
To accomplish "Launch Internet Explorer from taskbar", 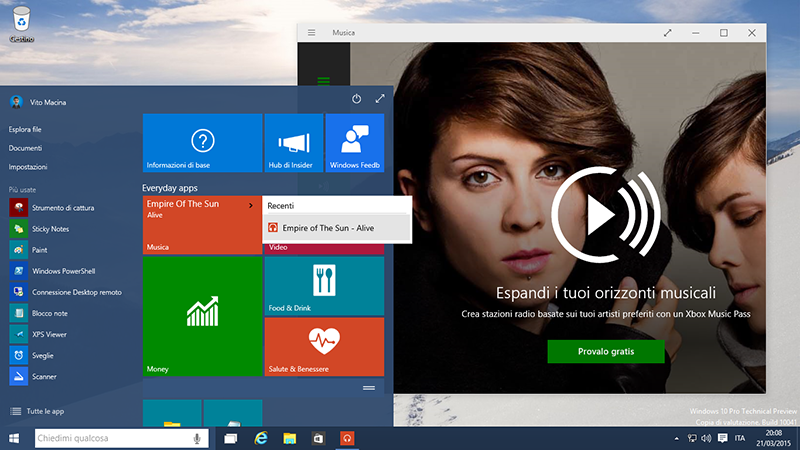I will (261, 438).
